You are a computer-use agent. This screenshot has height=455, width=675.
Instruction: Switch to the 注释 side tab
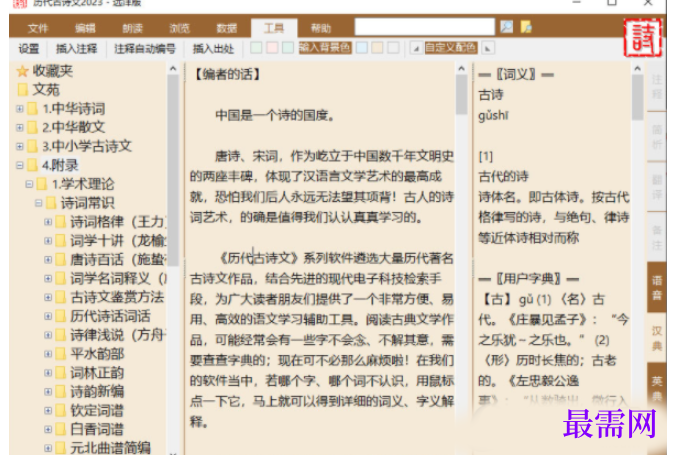(657, 86)
